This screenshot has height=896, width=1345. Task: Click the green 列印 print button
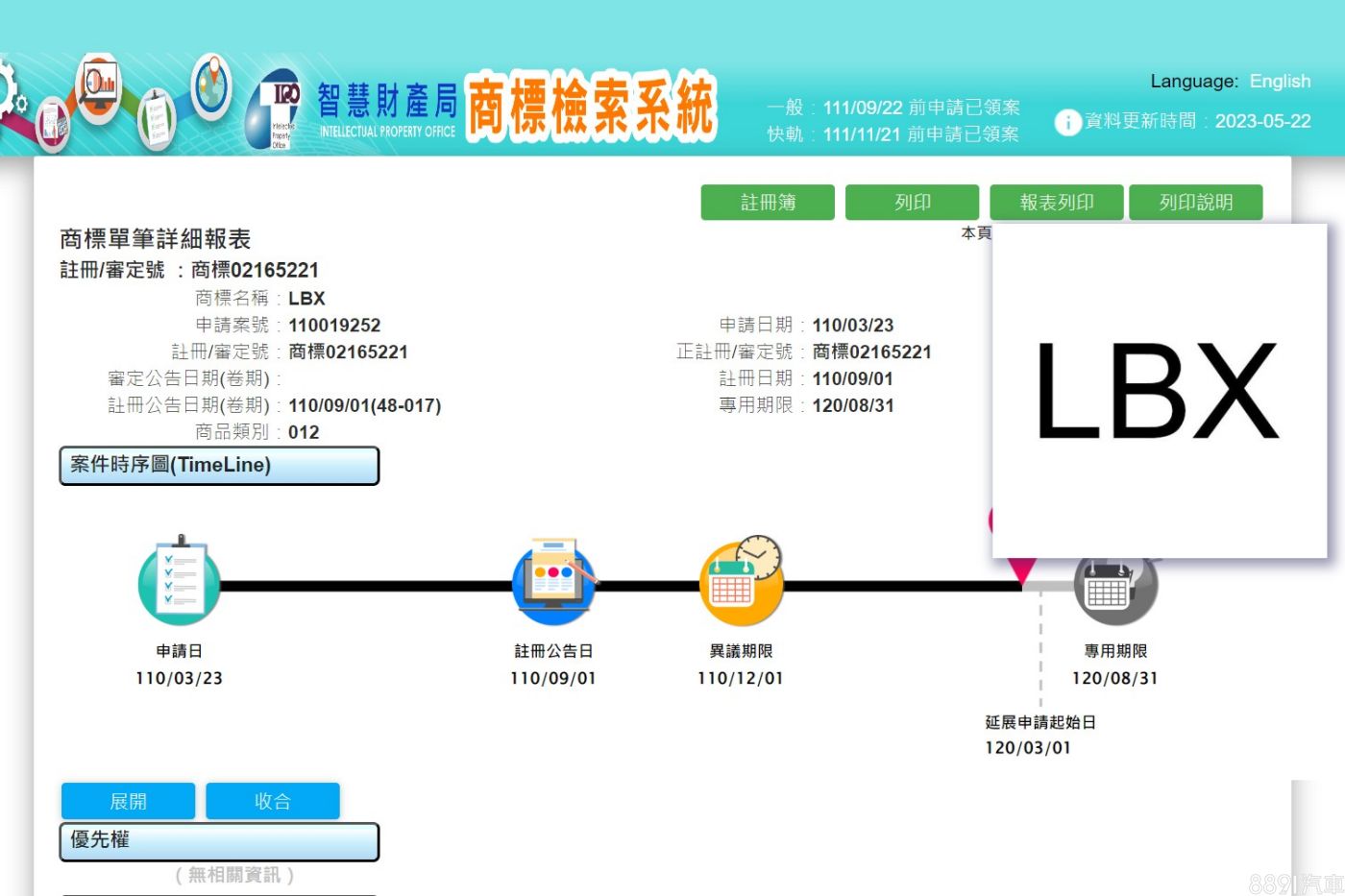[x=912, y=203]
